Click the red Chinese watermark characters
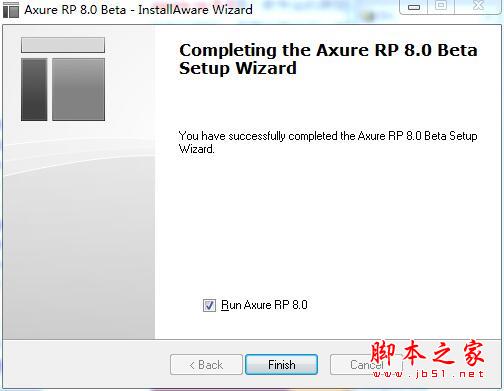 (x=427, y=353)
